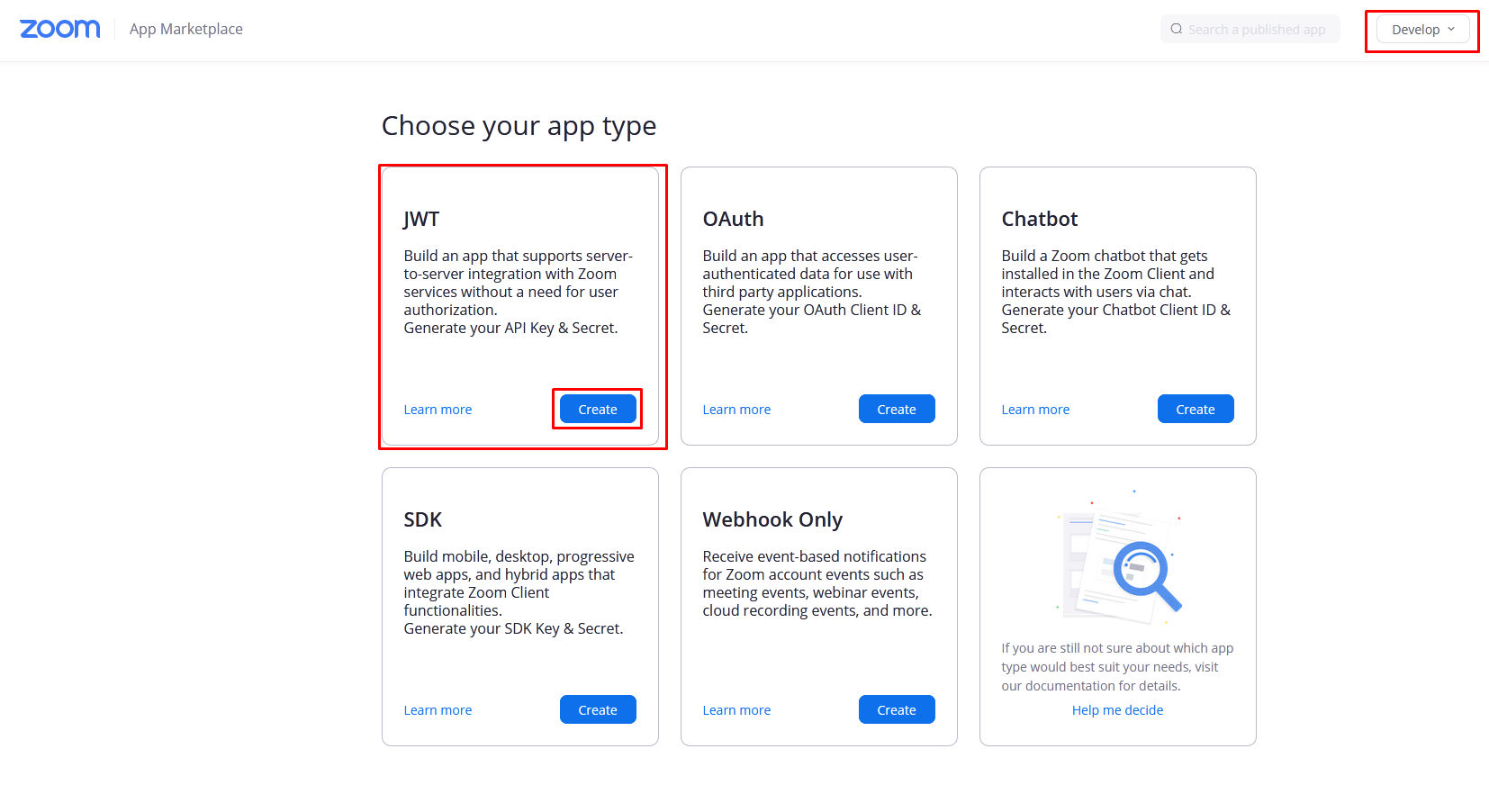Screen dimensions: 1489x812
Task: Select the JWT card title
Action: (421, 219)
